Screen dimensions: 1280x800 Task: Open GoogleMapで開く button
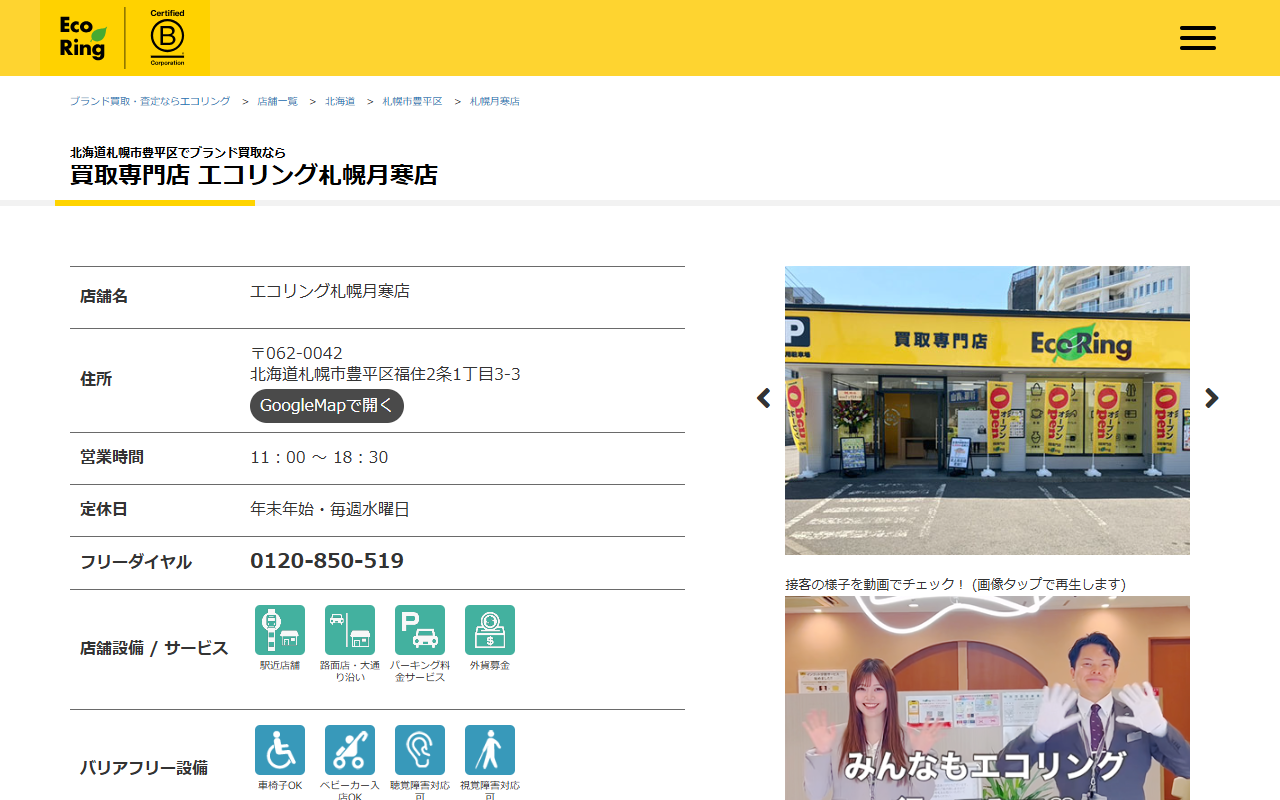327,406
